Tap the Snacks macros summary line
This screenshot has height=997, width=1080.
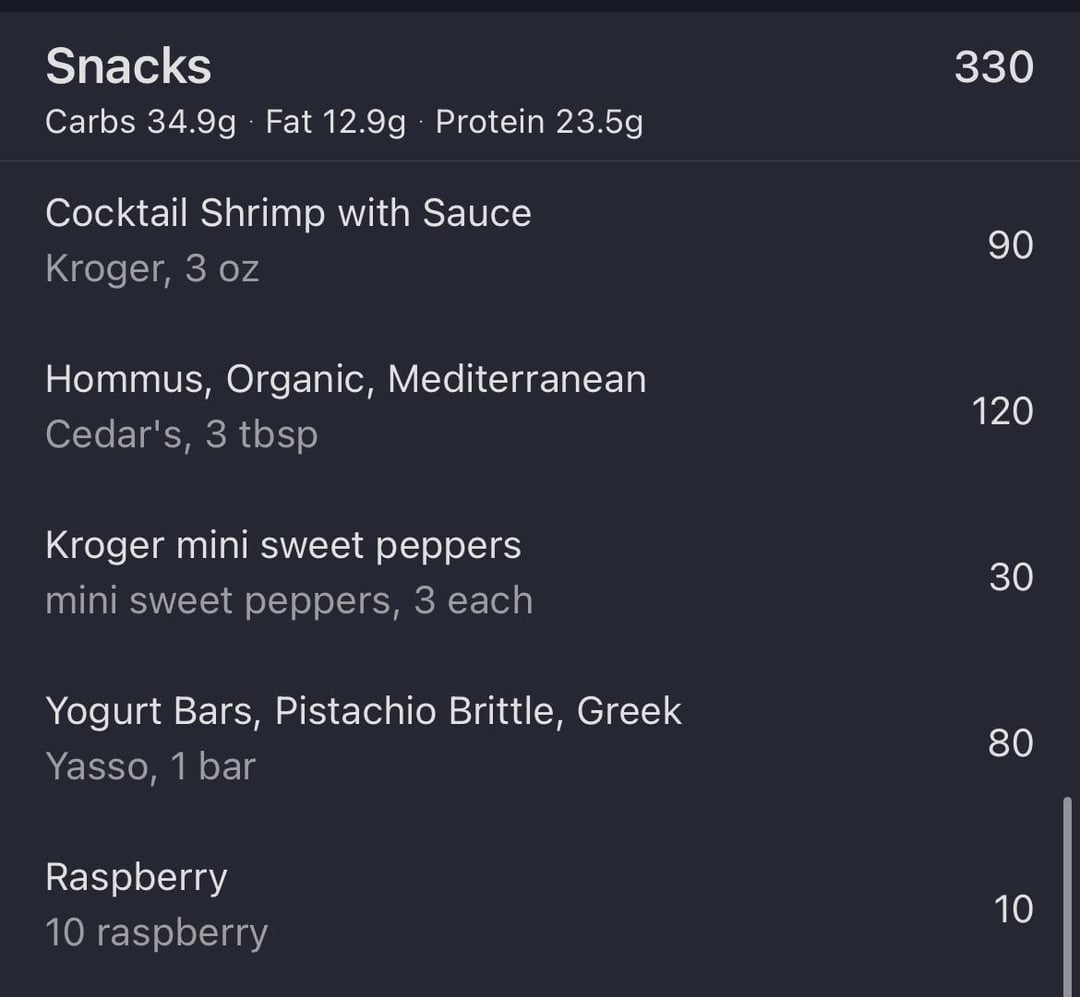point(344,123)
